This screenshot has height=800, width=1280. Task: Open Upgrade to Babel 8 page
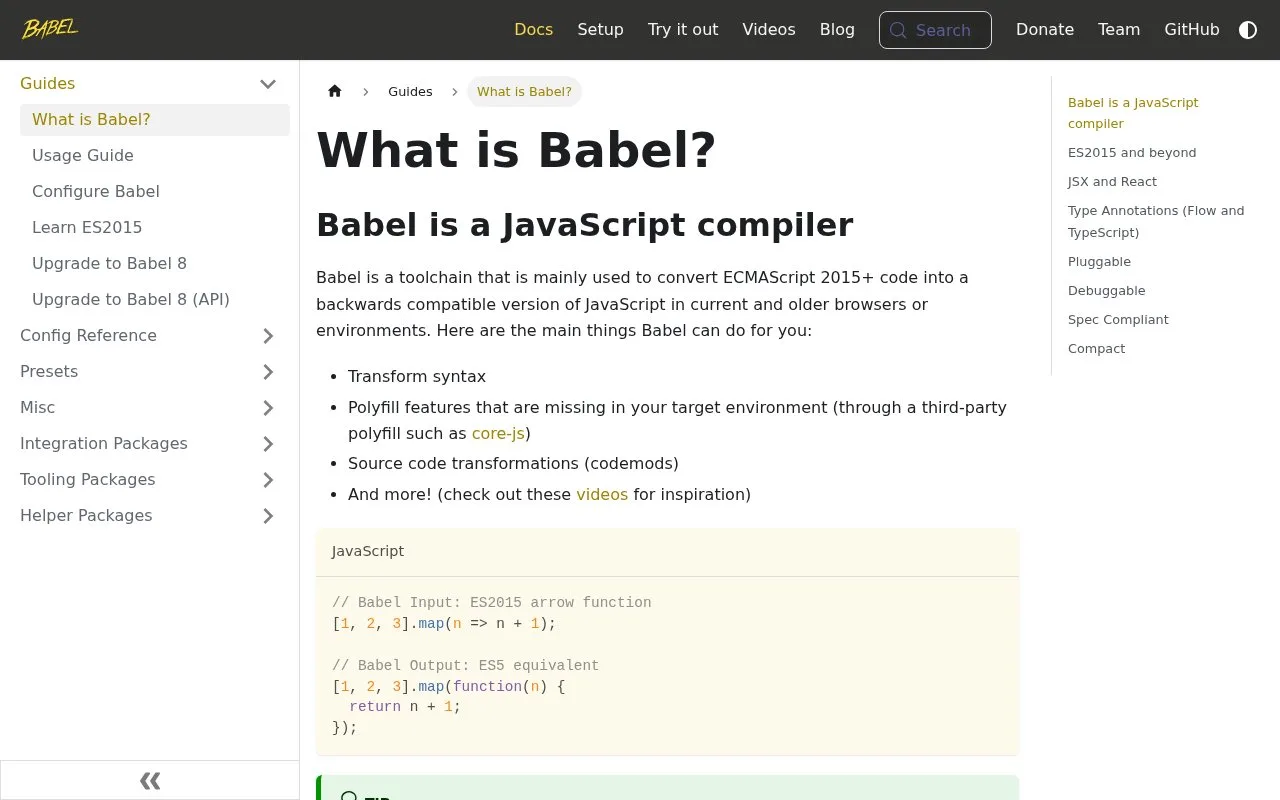click(x=155, y=264)
